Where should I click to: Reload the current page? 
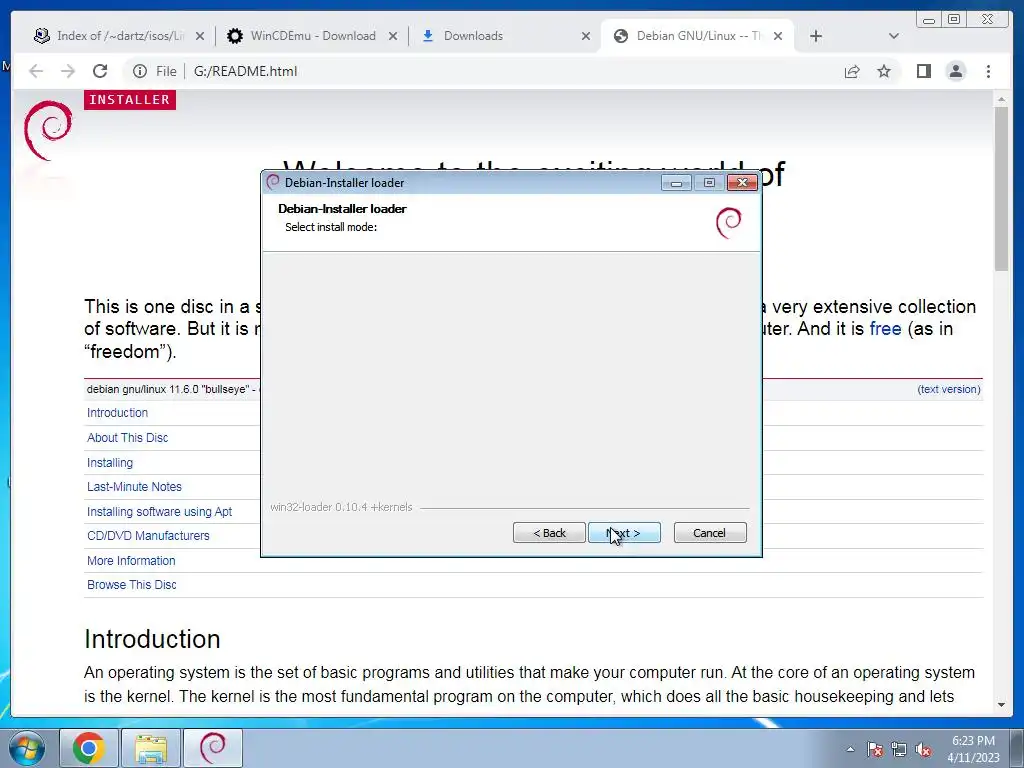(x=100, y=71)
